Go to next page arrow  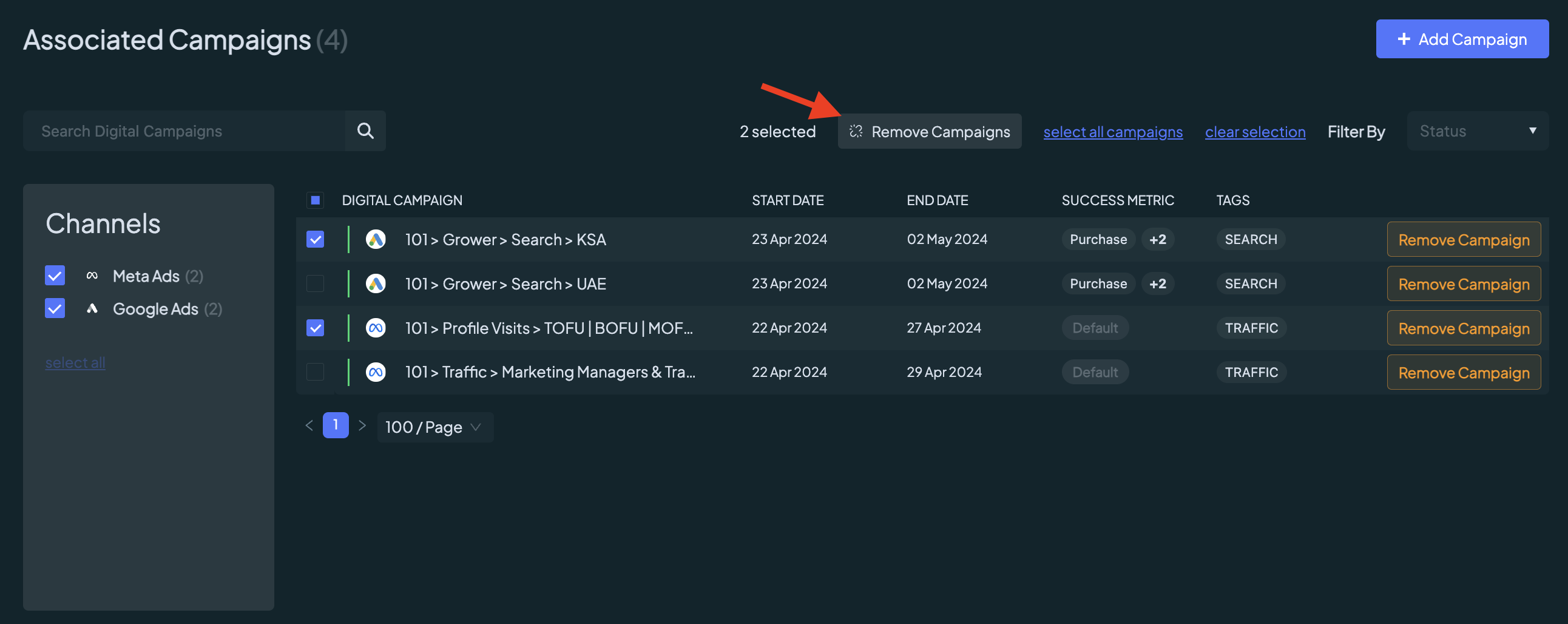(362, 426)
